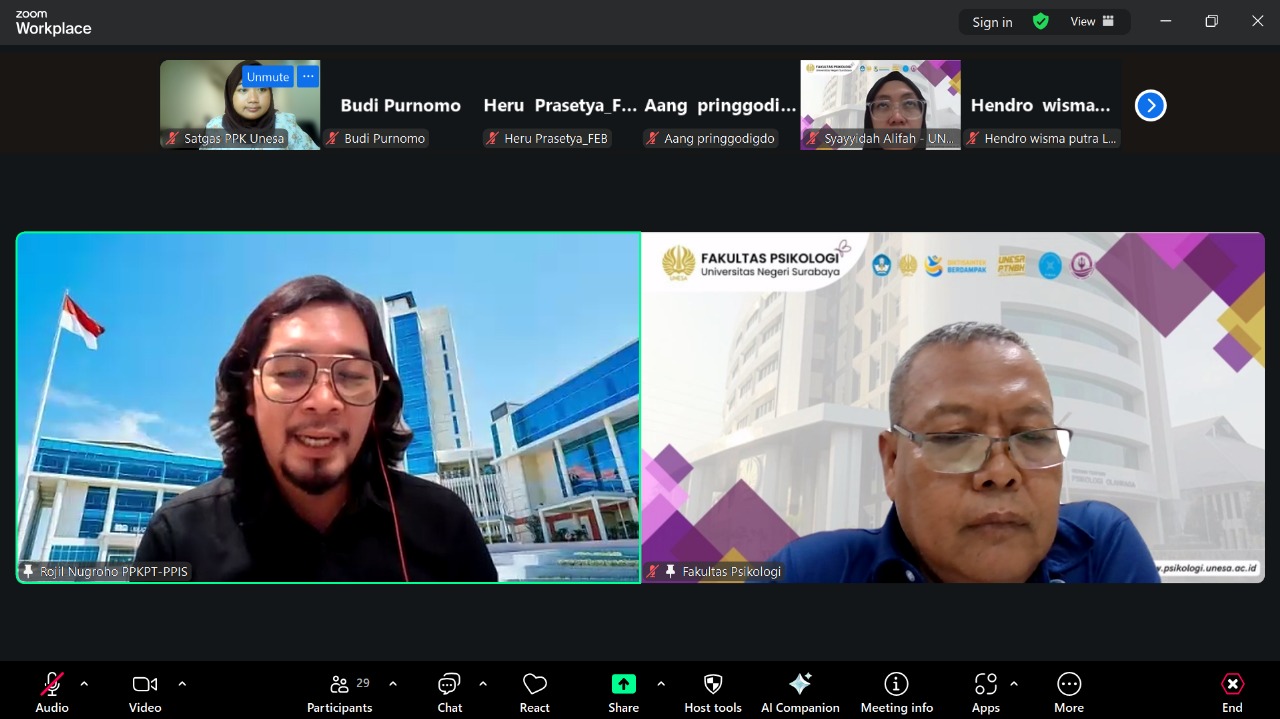
Task: Expand video options arrow
Action: click(x=182, y=684)
